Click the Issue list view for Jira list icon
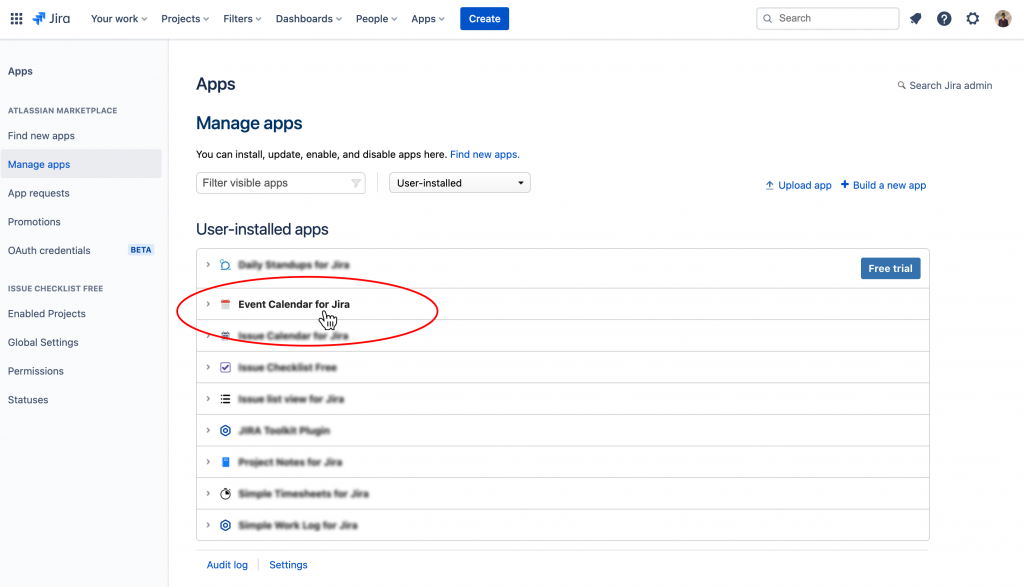 click(x=225, y=399)
